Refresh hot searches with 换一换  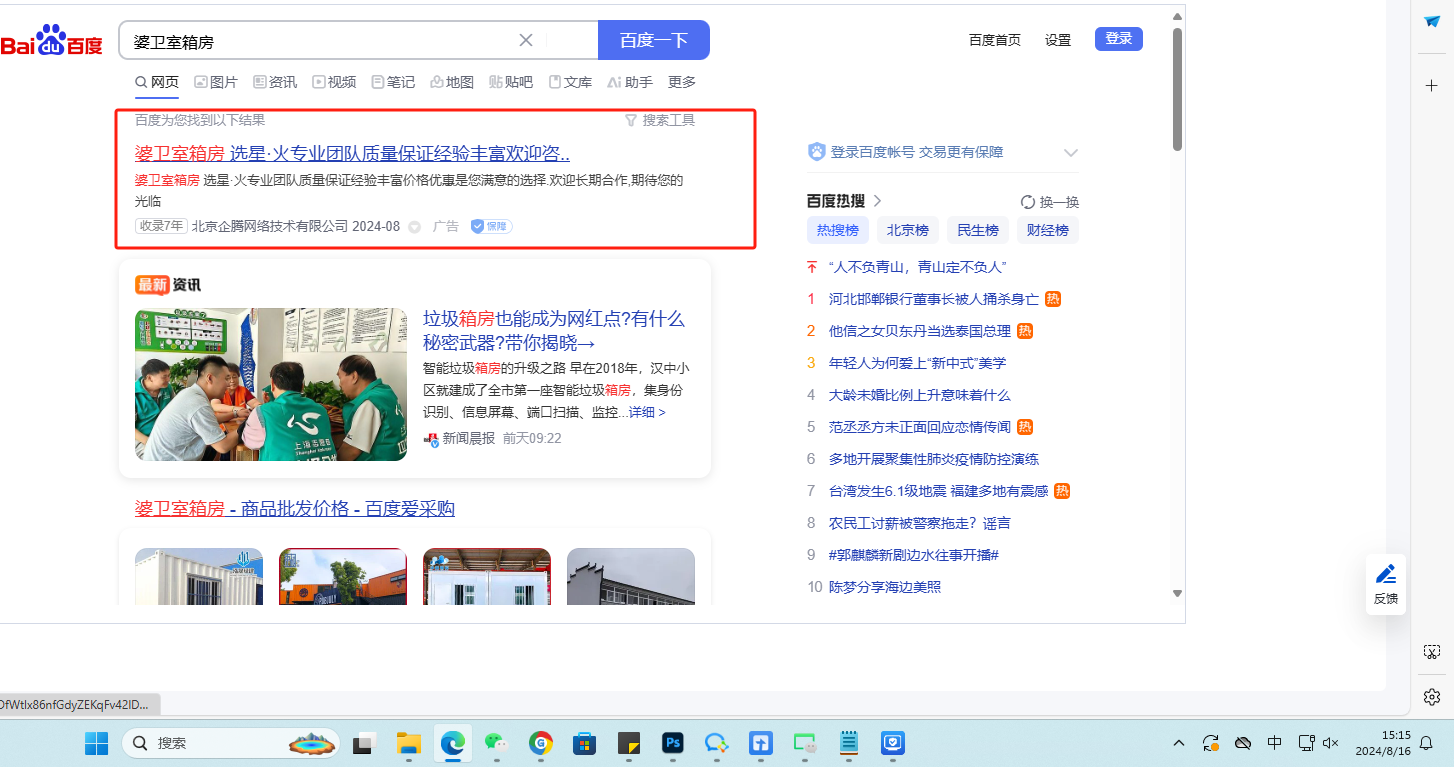[1050, 202]
